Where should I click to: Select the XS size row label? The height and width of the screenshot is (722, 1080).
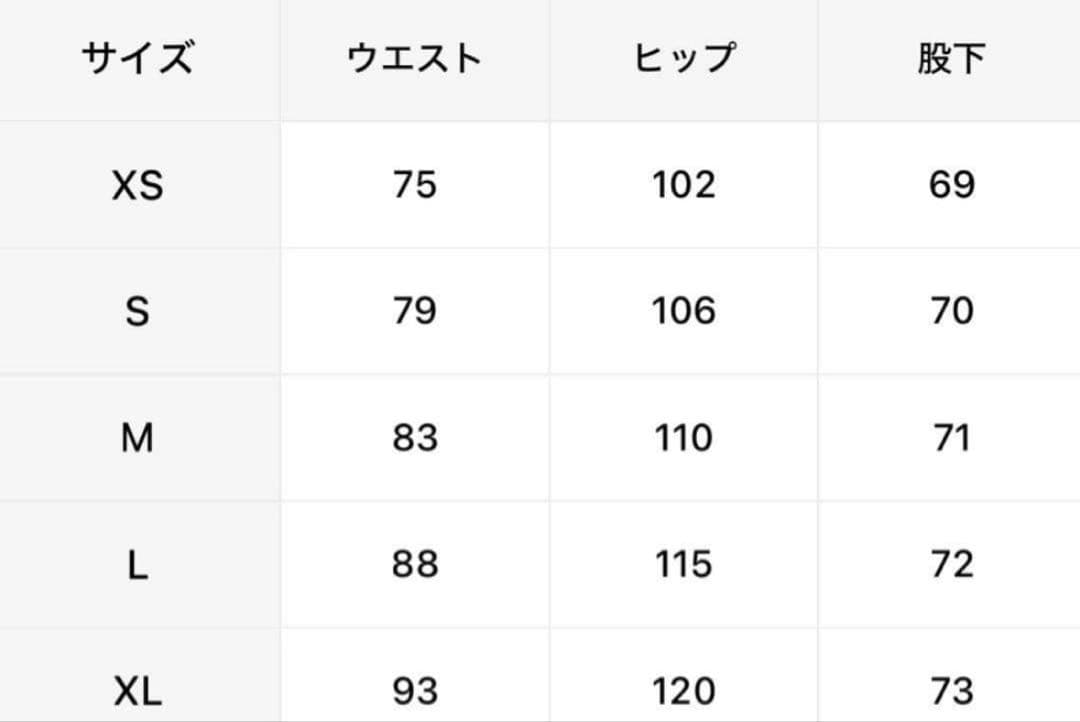pos(137,185)
